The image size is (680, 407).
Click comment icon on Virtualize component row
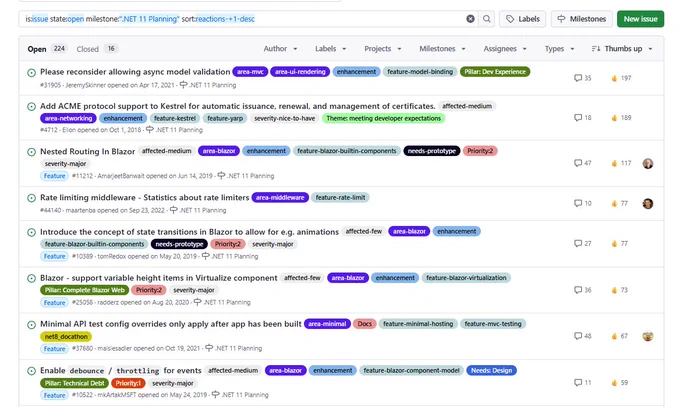click(x=578, y=290)
